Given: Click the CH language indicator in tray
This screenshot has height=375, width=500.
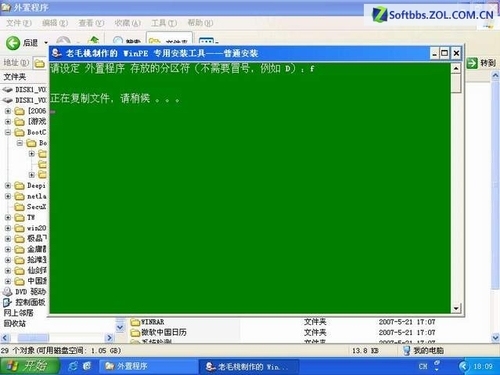Looking at the screenshot, I should tap(423, 366).
